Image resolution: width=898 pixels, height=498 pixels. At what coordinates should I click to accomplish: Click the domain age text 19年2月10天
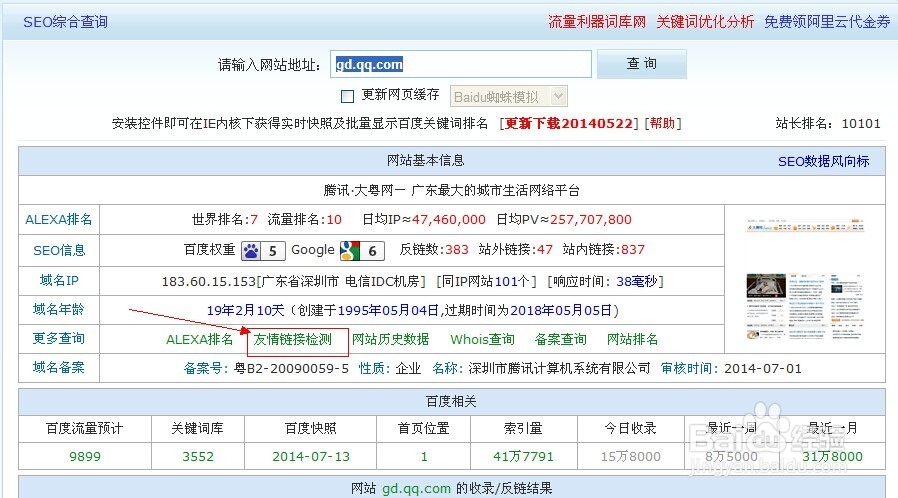pos(245,310)
